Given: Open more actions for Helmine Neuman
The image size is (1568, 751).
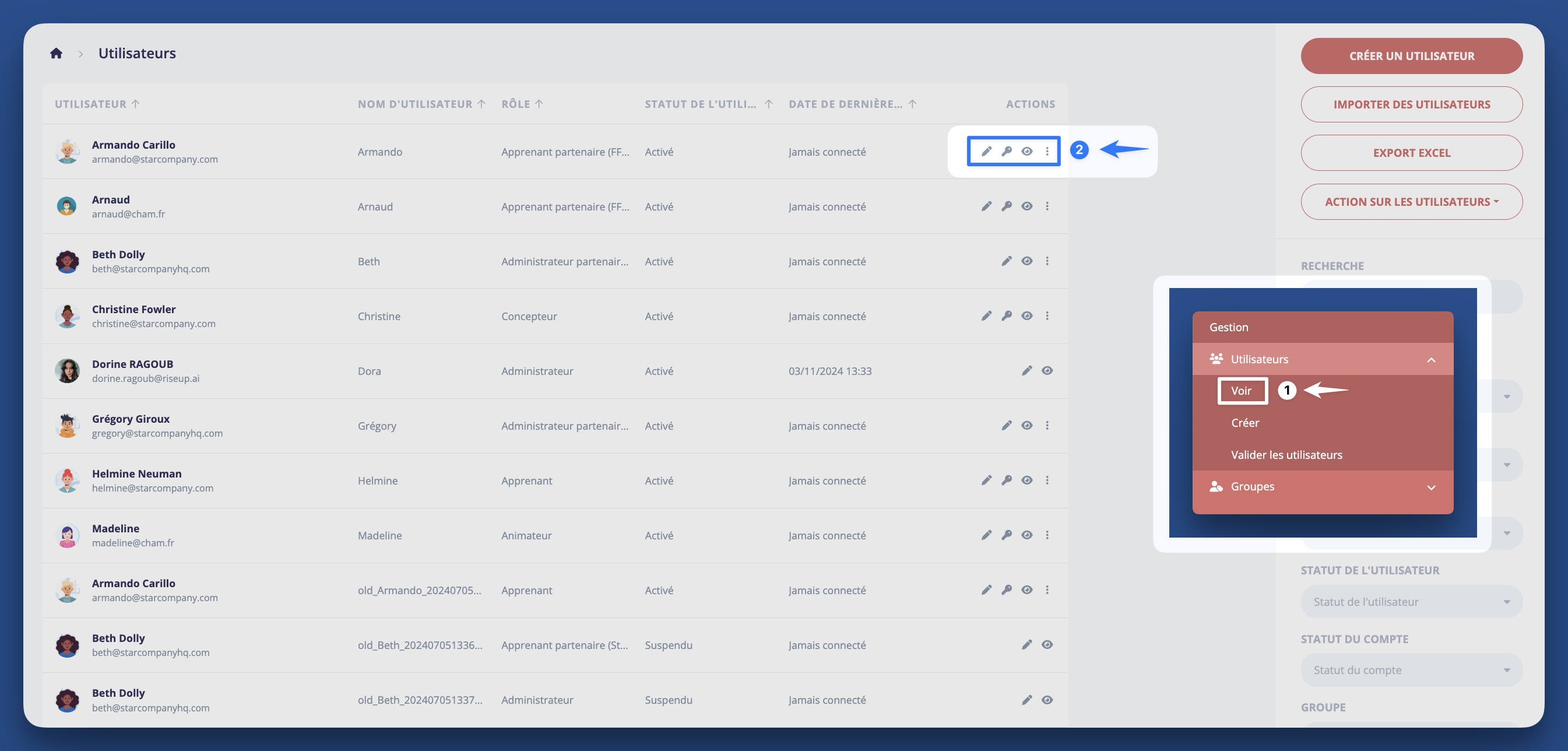Looking at the screenshot, I should click(x=1047, y=480).
